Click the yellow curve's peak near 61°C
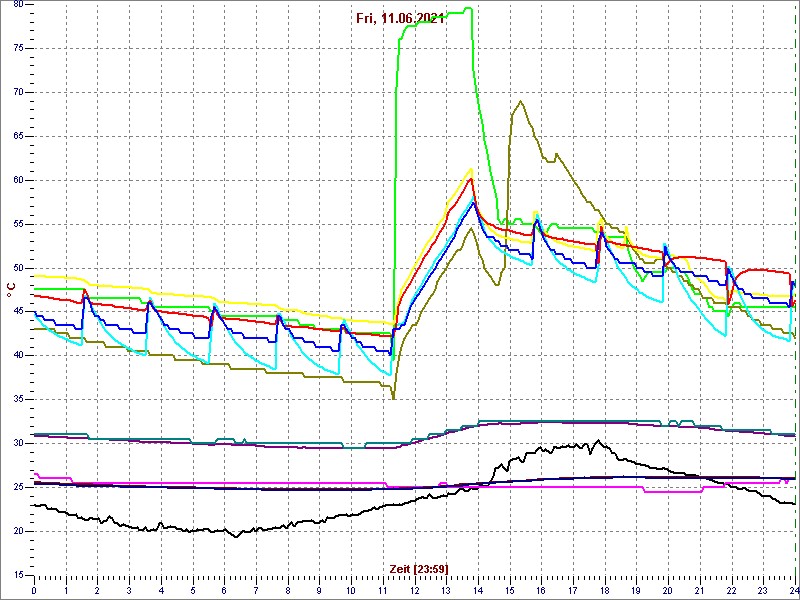Viewport: 800px width, 600px height. pyautogui.click(x=471, y=169)
